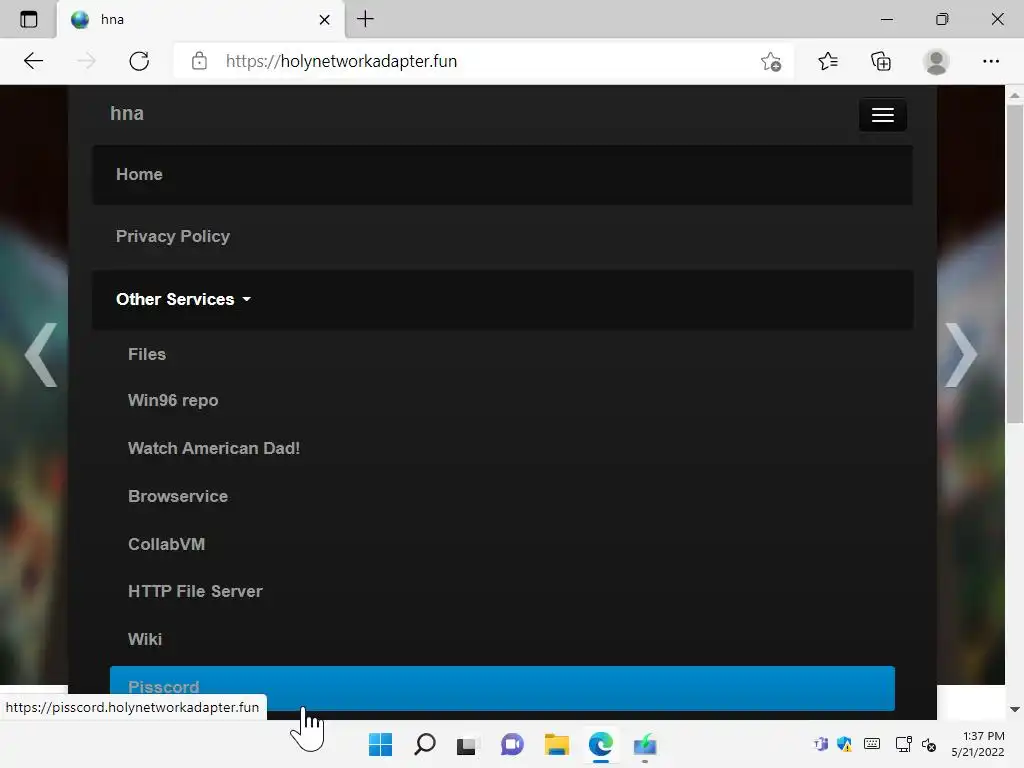This screenshot has width=1024, height=768.
Task: Open File Explorer from taskbar
Action: [556, 744]
